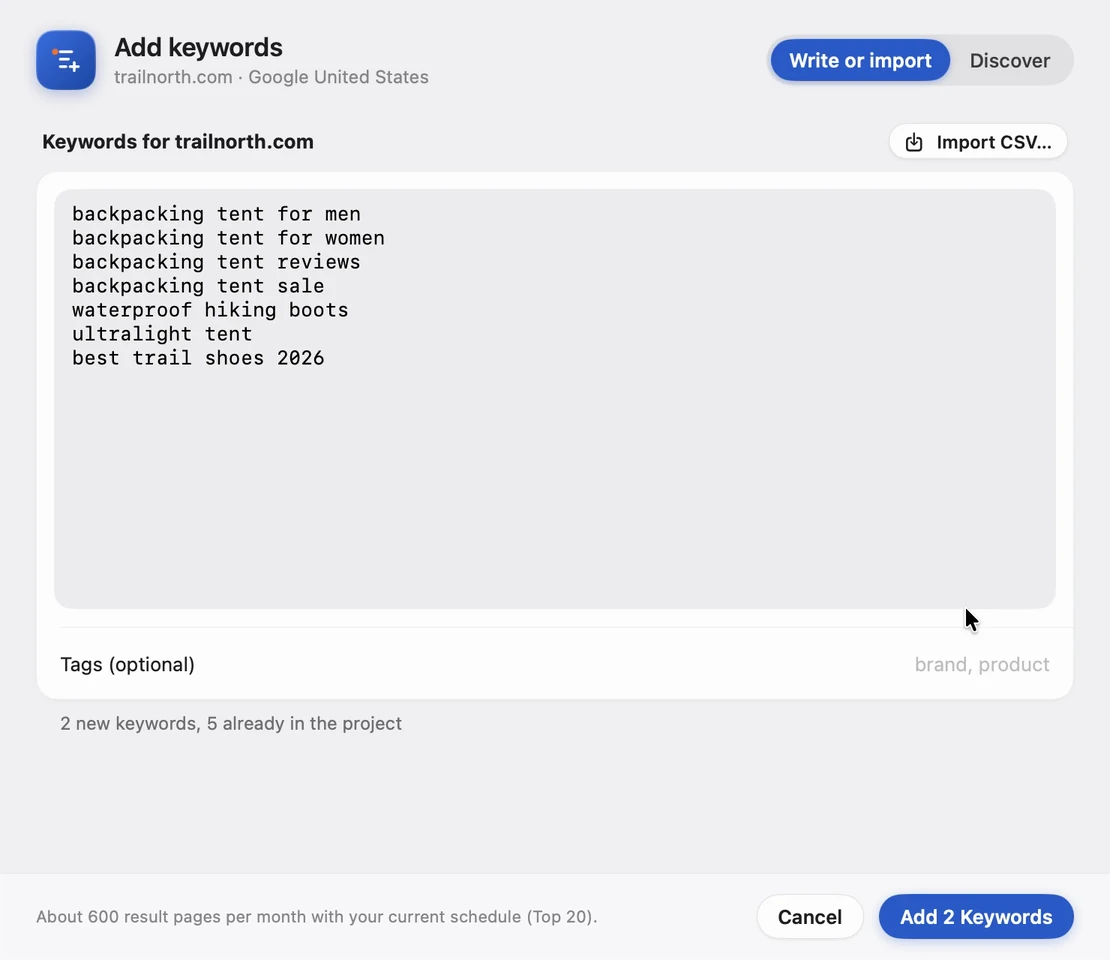This screenshot has height=960, width=1110.
Task: Click the Add keywords app icon
Action: pos(66,60)
